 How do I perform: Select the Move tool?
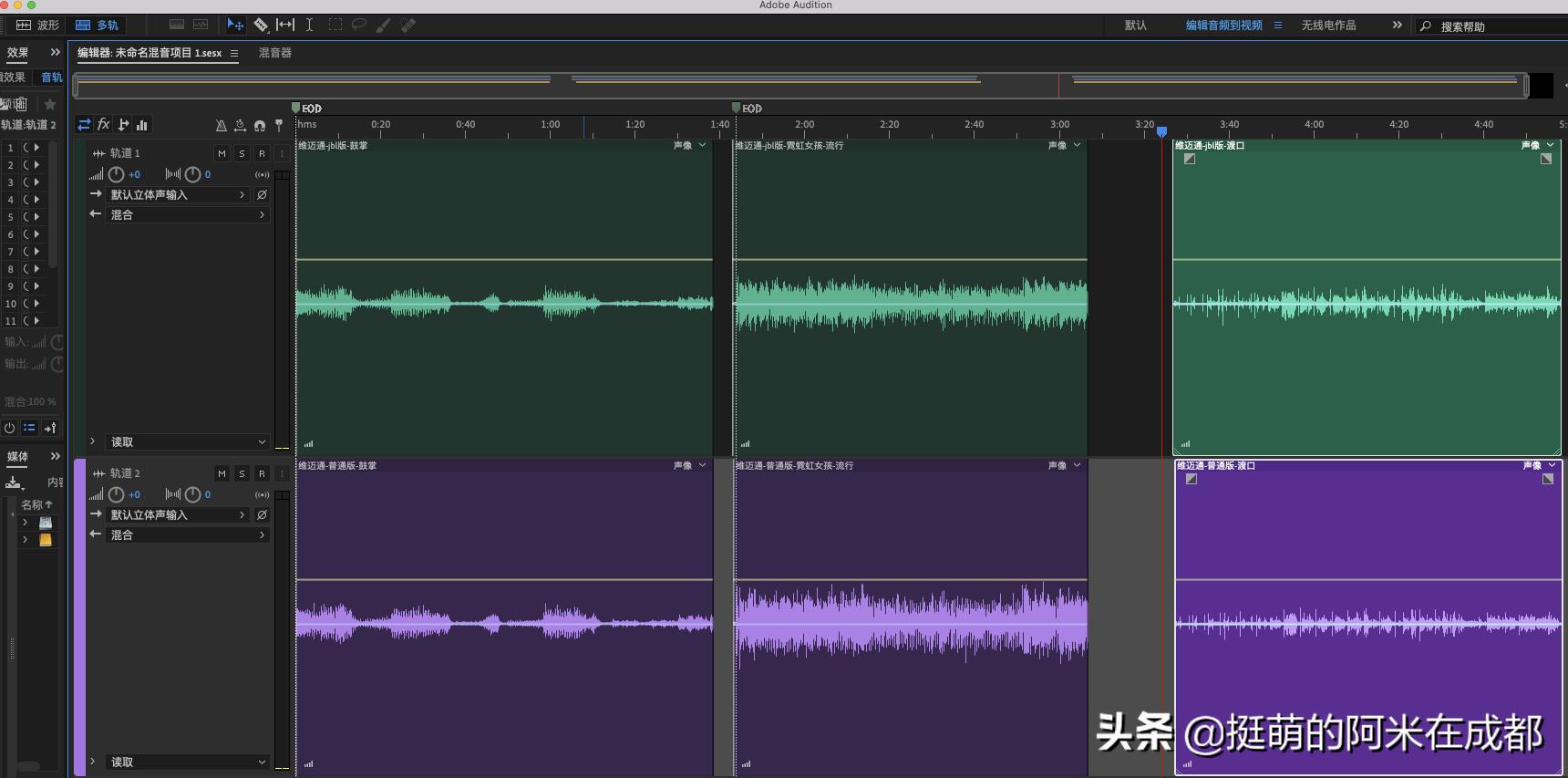(234, 25)
